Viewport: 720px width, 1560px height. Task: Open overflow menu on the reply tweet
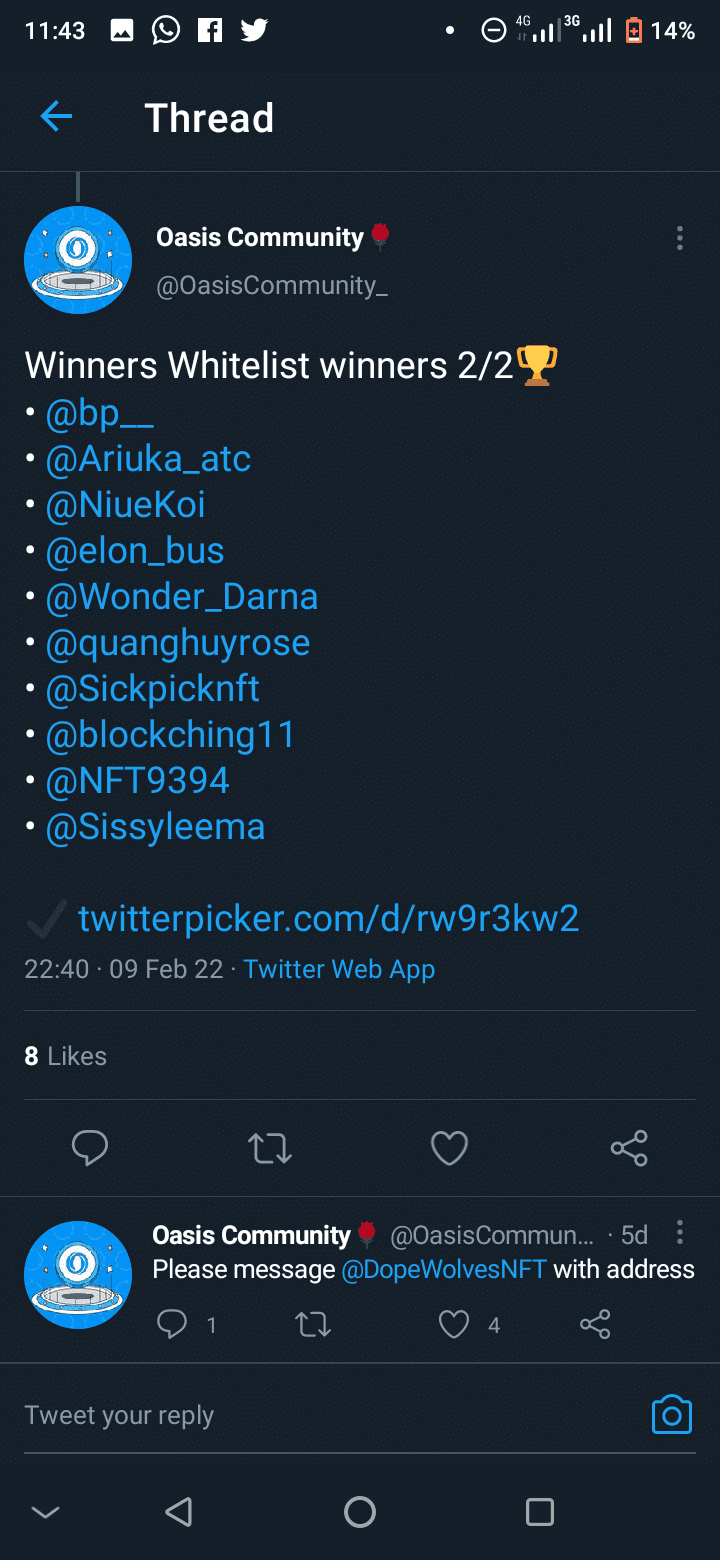[680, 1232]
